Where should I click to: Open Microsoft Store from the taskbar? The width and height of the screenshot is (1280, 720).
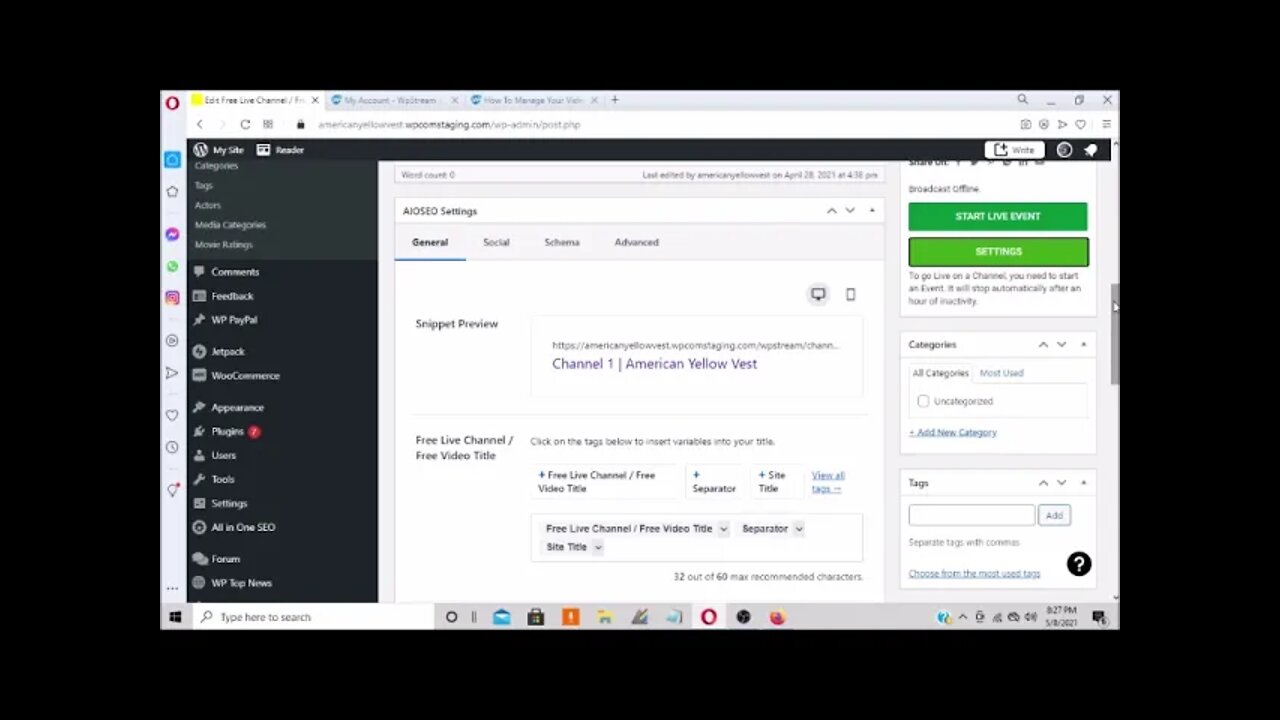click(536, 617)
